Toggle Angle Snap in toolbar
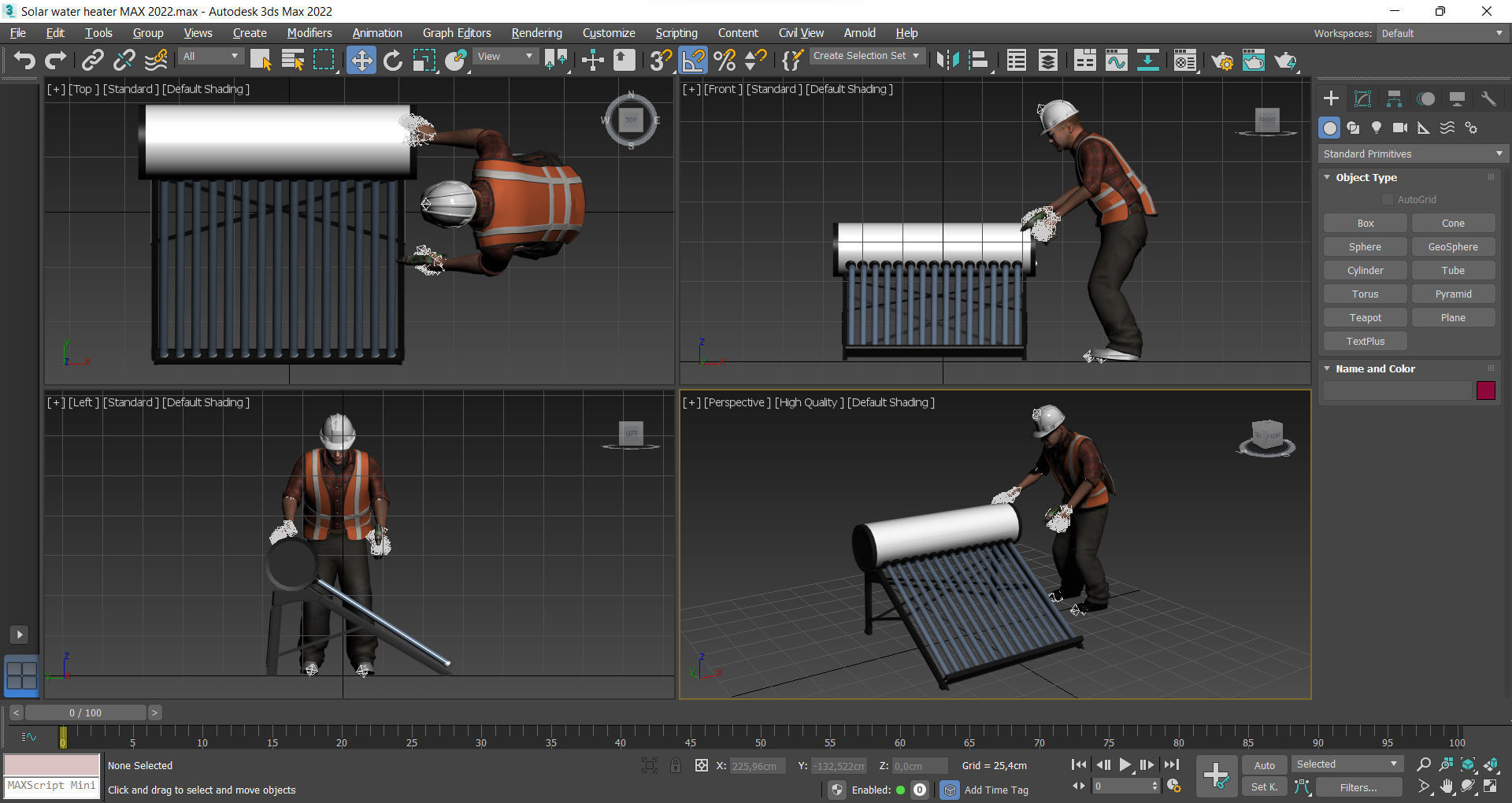 [694, 61]
